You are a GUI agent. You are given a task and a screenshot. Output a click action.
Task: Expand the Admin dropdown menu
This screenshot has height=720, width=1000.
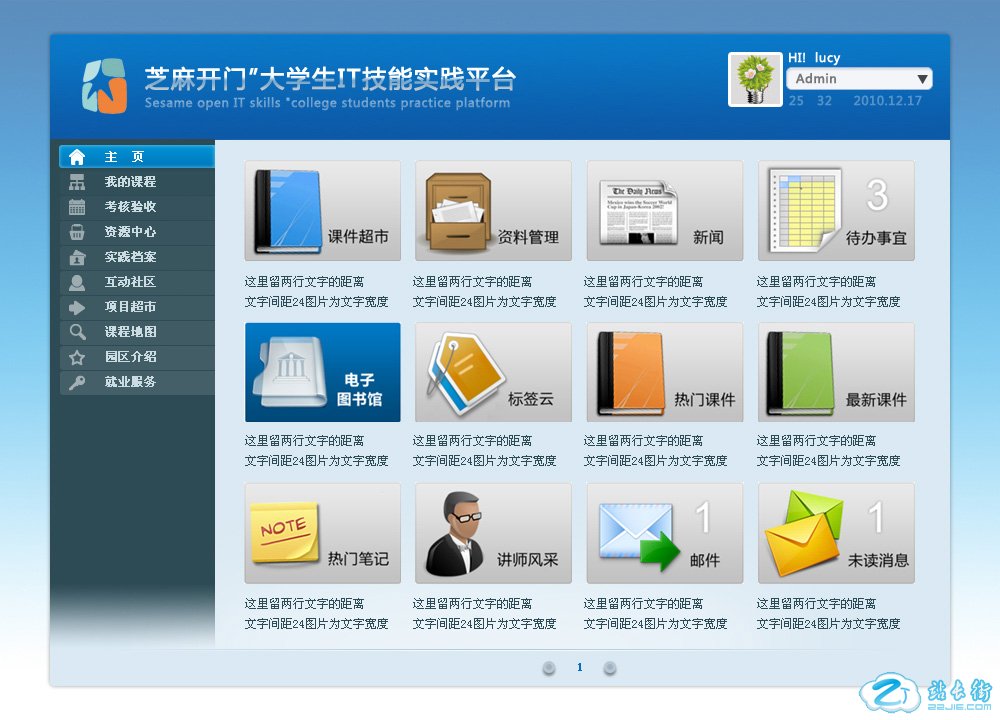(x=921, y=79)
